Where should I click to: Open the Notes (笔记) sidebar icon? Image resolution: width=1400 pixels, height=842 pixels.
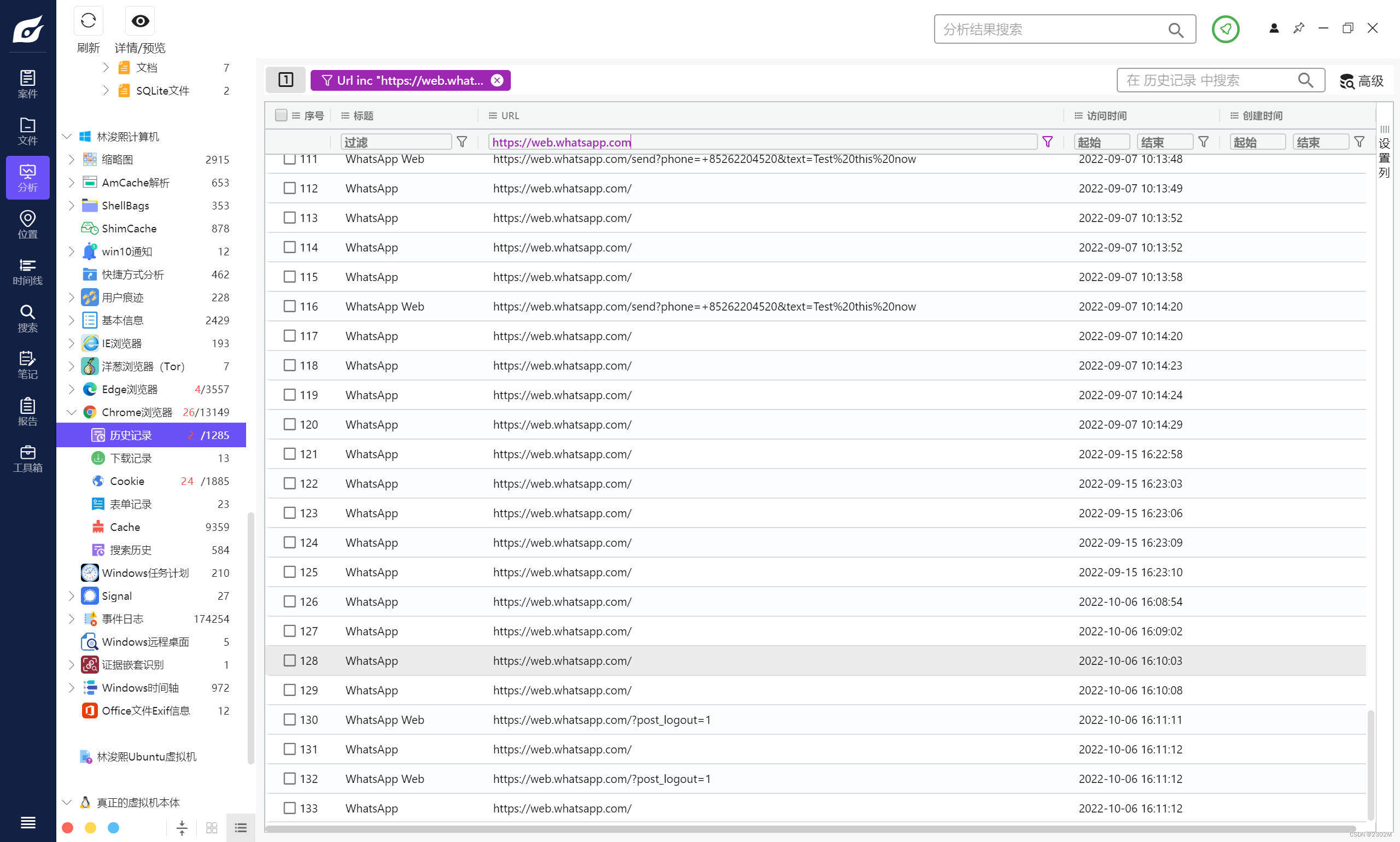(27, 365)
